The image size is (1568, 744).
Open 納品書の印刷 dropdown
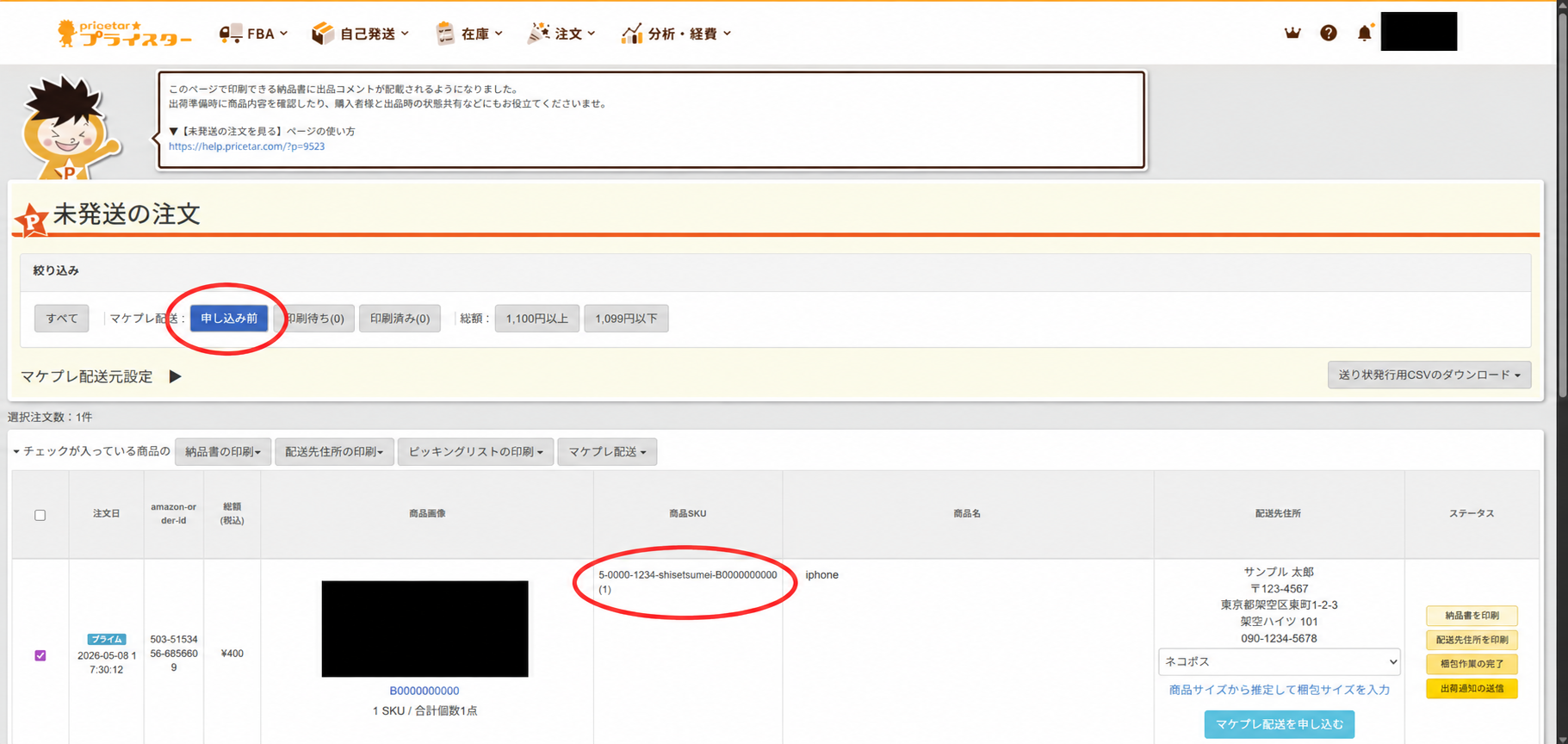[x=223, y=452]
